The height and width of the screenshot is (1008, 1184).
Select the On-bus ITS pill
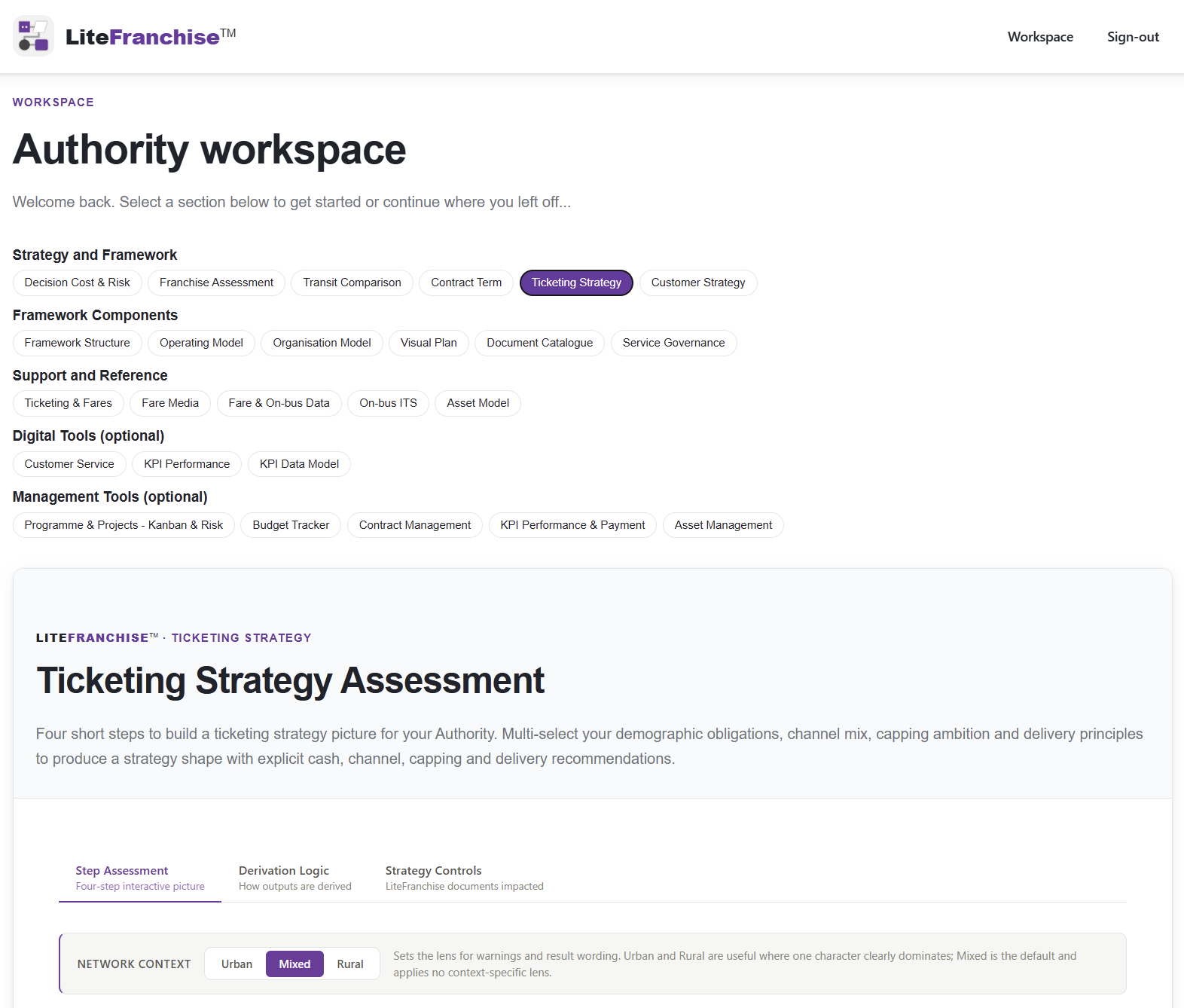[388, 403]
